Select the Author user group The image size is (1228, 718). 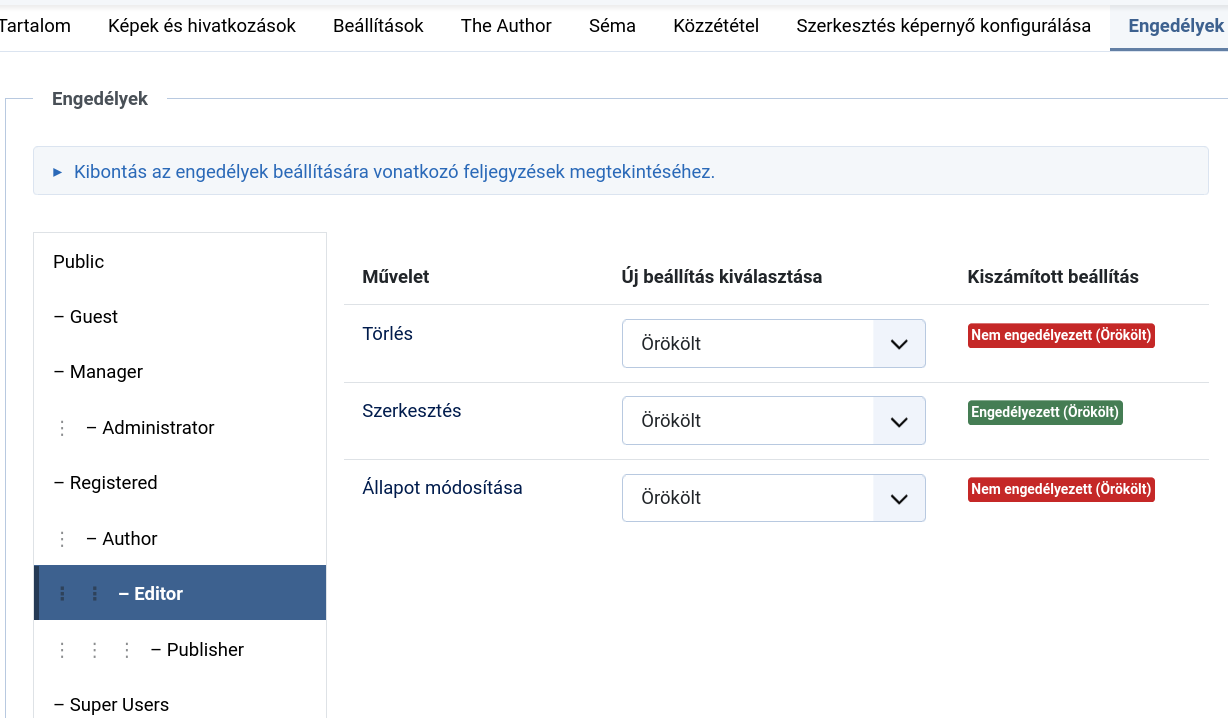(180, 539)
